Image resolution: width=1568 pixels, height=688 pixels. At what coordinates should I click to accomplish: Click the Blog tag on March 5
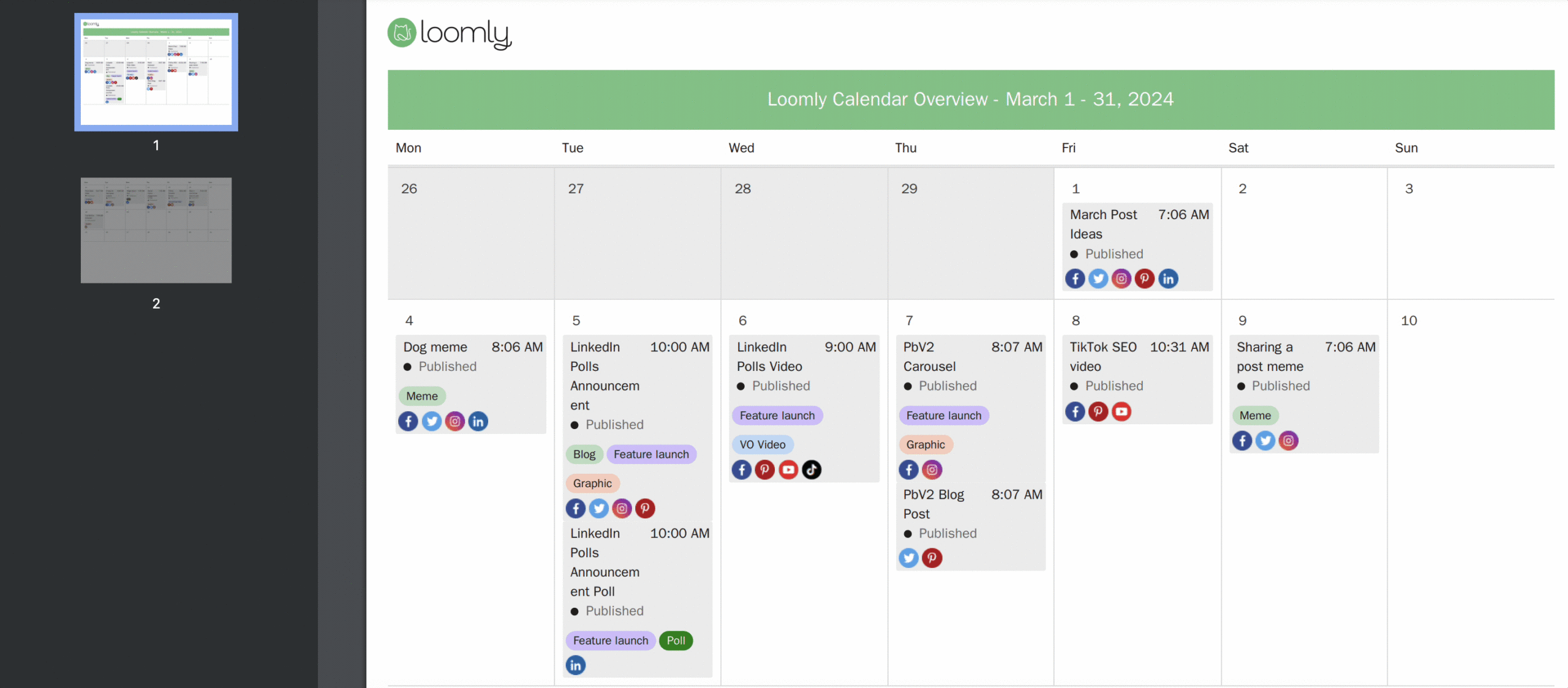(584, 454)
